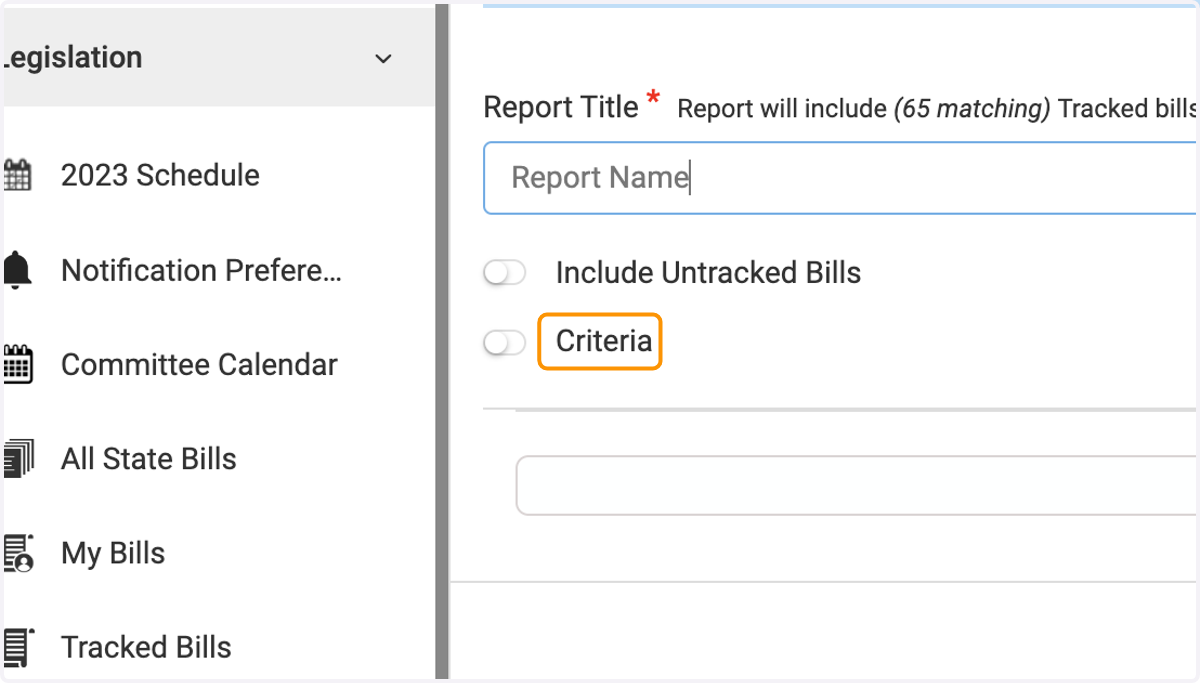
Task: Click the Criteria label text
Action: (604, 341)
